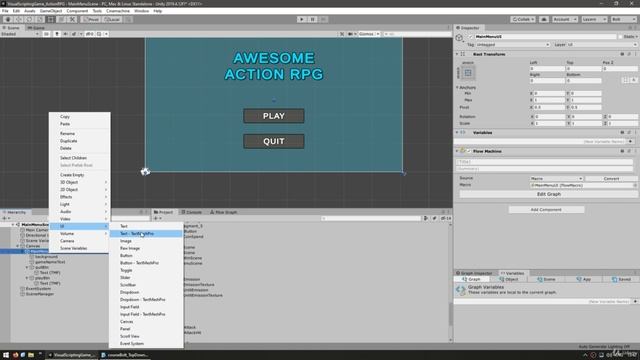Collapse Canvas in Hierarchy

click(x=18, y=246)
